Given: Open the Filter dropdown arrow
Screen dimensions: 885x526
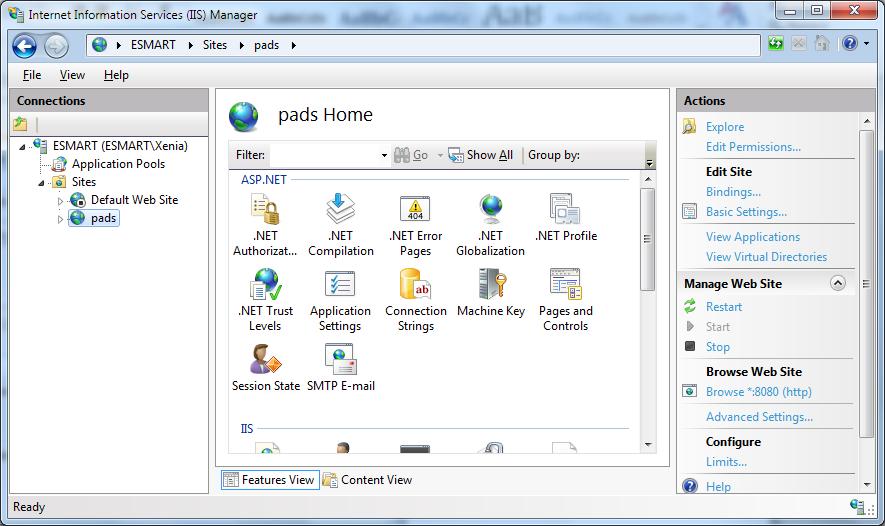Looking at the screenshot, I should 384,155.
